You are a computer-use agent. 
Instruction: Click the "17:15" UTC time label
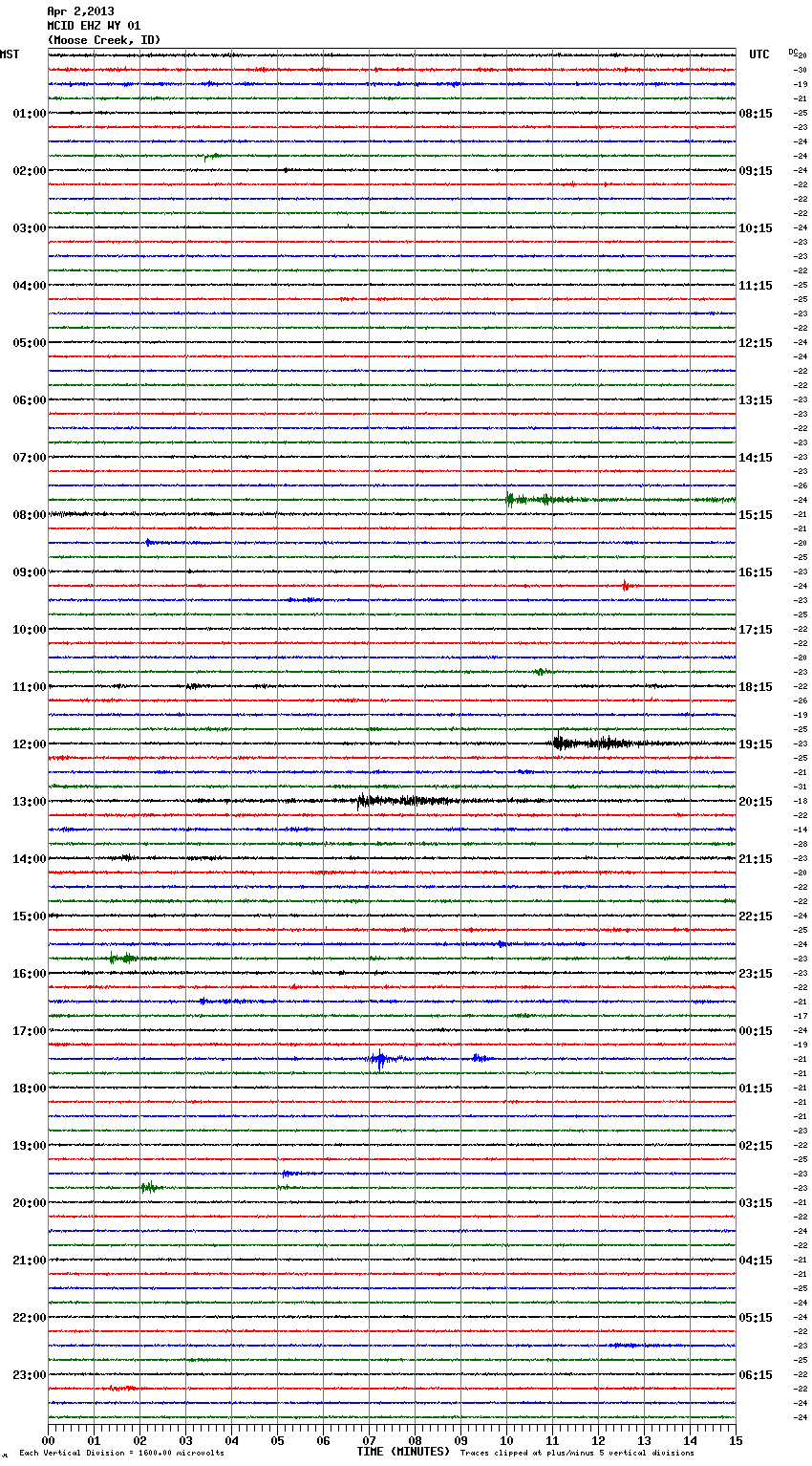click(756, 630)
